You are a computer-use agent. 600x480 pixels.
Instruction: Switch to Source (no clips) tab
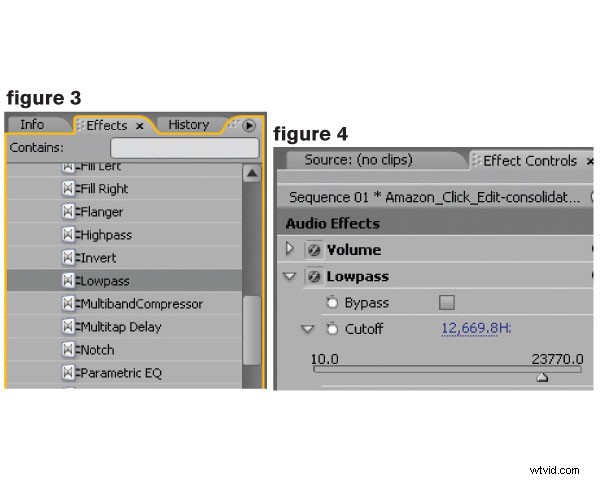tap(359, 160)
